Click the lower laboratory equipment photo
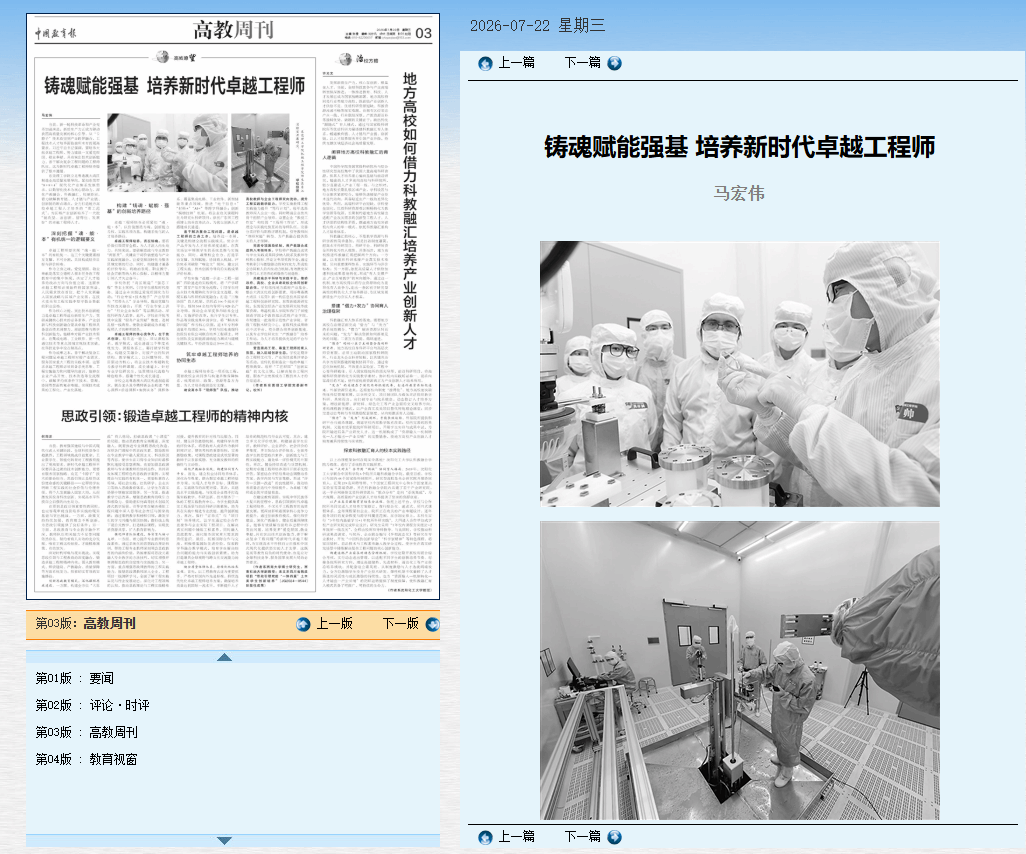The width and height of the screenshot is (1026, 854). click(x=739, y=671)
